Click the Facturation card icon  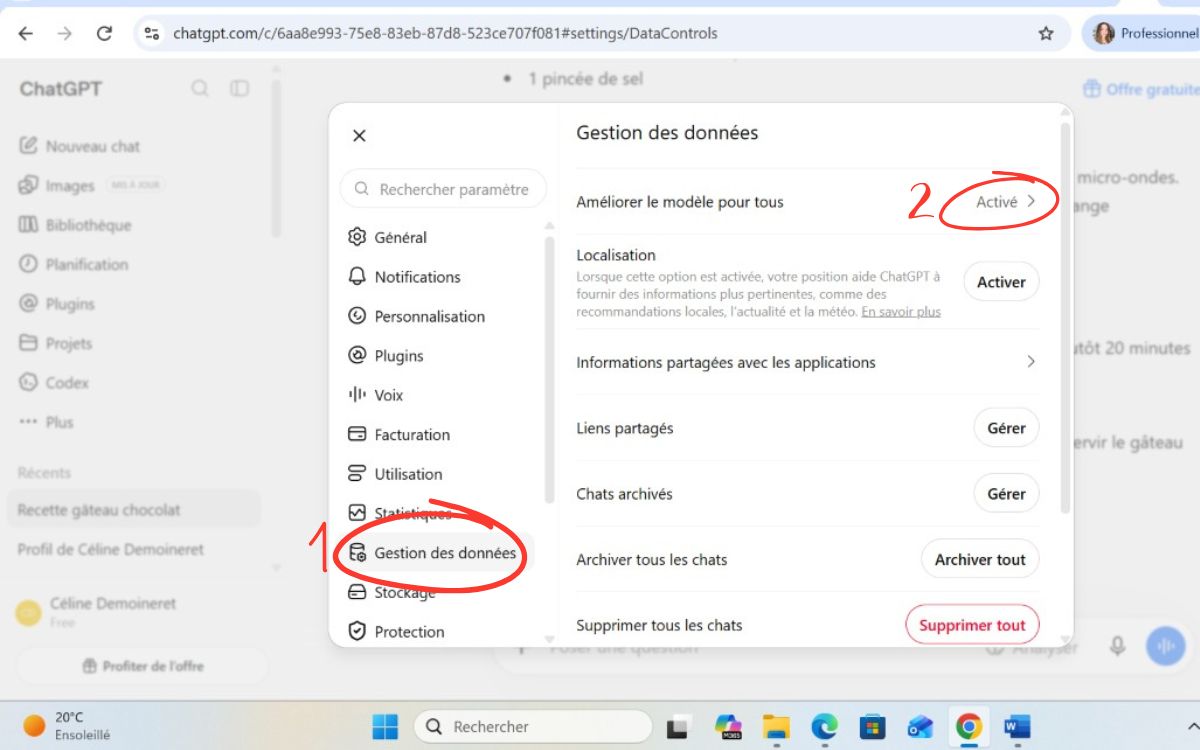(x=357, y=434)
